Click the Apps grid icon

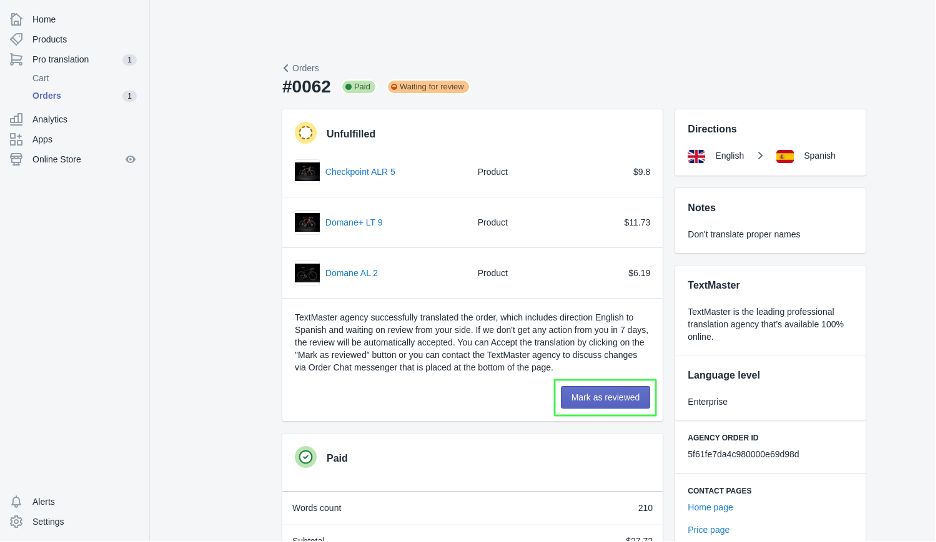[16, 139]
